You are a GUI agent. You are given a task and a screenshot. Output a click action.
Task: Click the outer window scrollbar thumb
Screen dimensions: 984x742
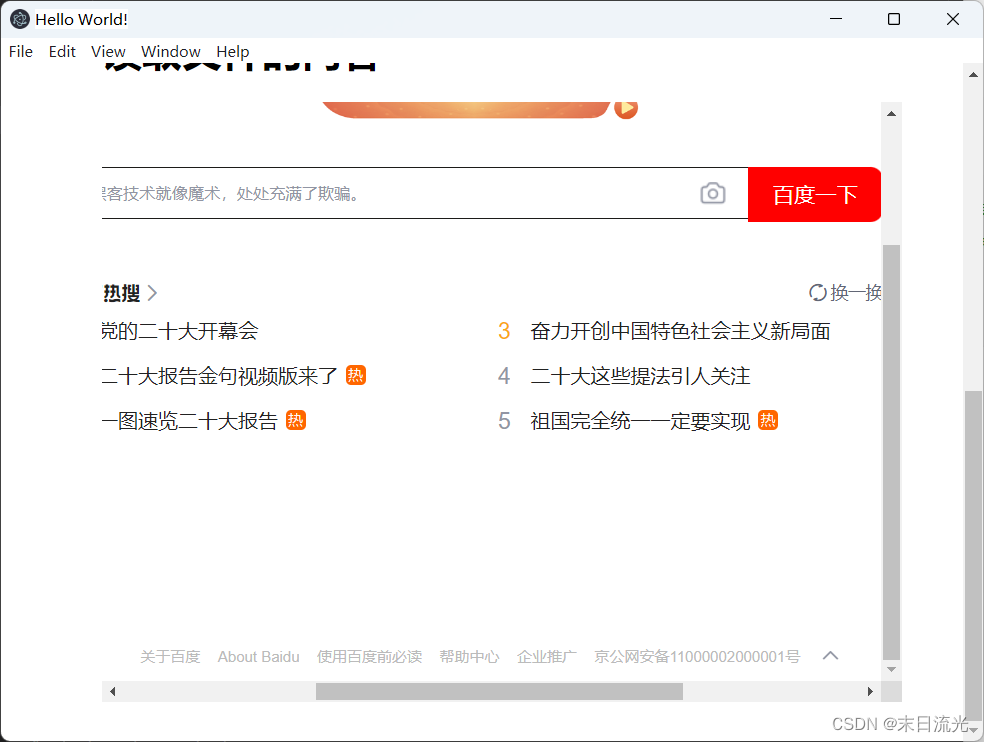pos(973,556)
